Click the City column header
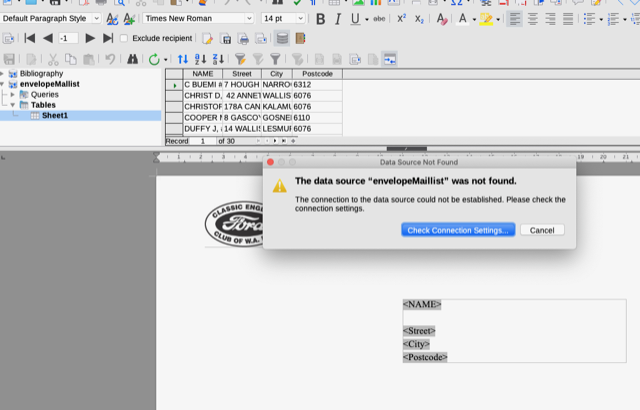This screenshot has height=410, width=640. click(277, 74)
